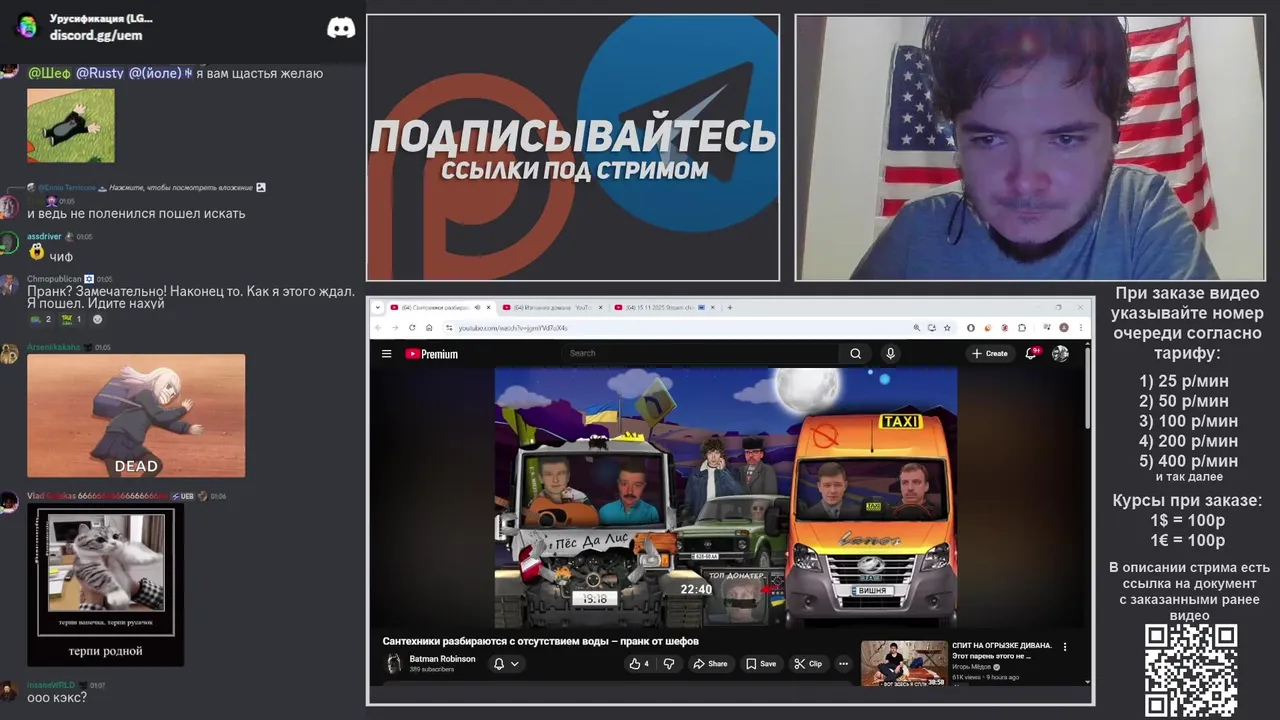
Task: Click the Create button on YouTube
Action: click(x=989, y=353)
